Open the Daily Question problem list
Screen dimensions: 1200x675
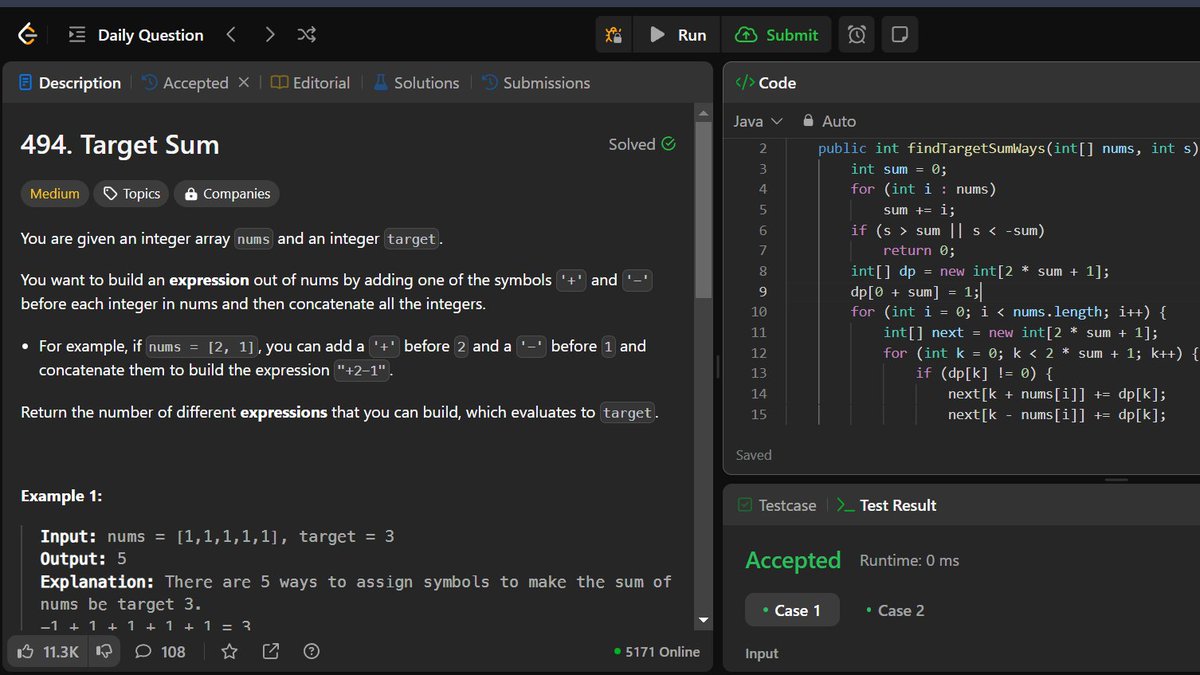click(x=136, y=35)
